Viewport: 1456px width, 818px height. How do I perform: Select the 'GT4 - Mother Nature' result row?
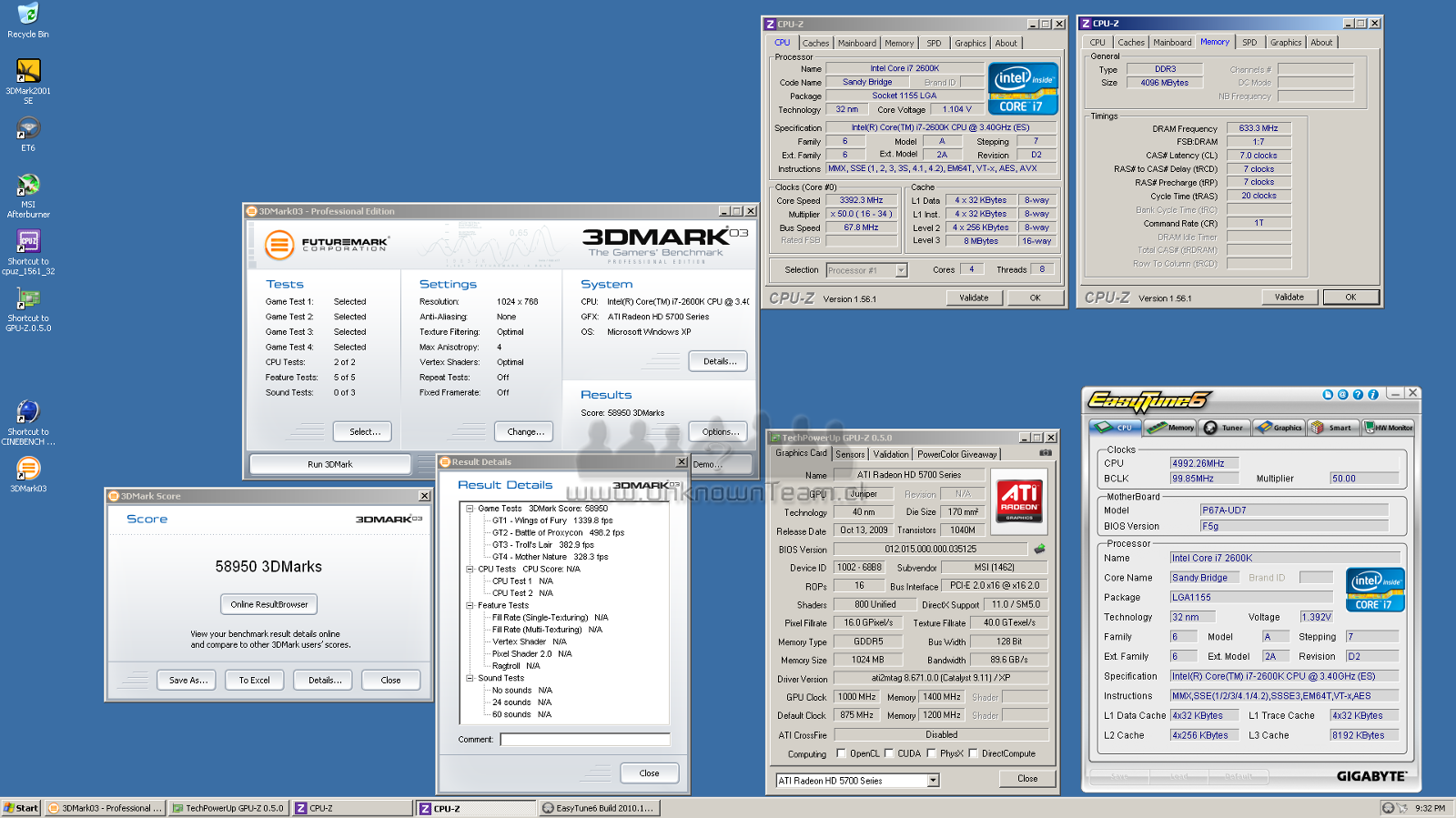(550, 557)
